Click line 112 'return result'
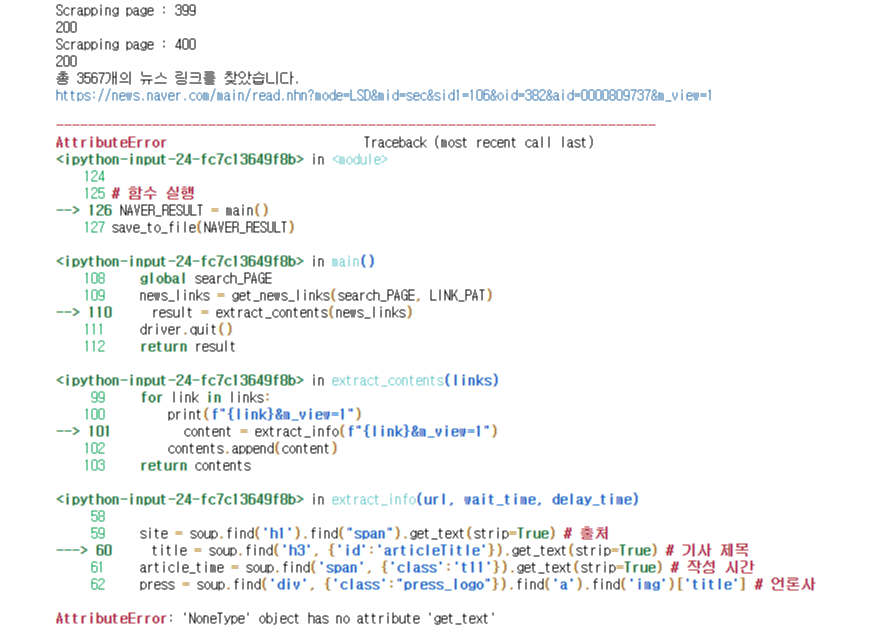 pyautogui.click(x=188, y=346)
